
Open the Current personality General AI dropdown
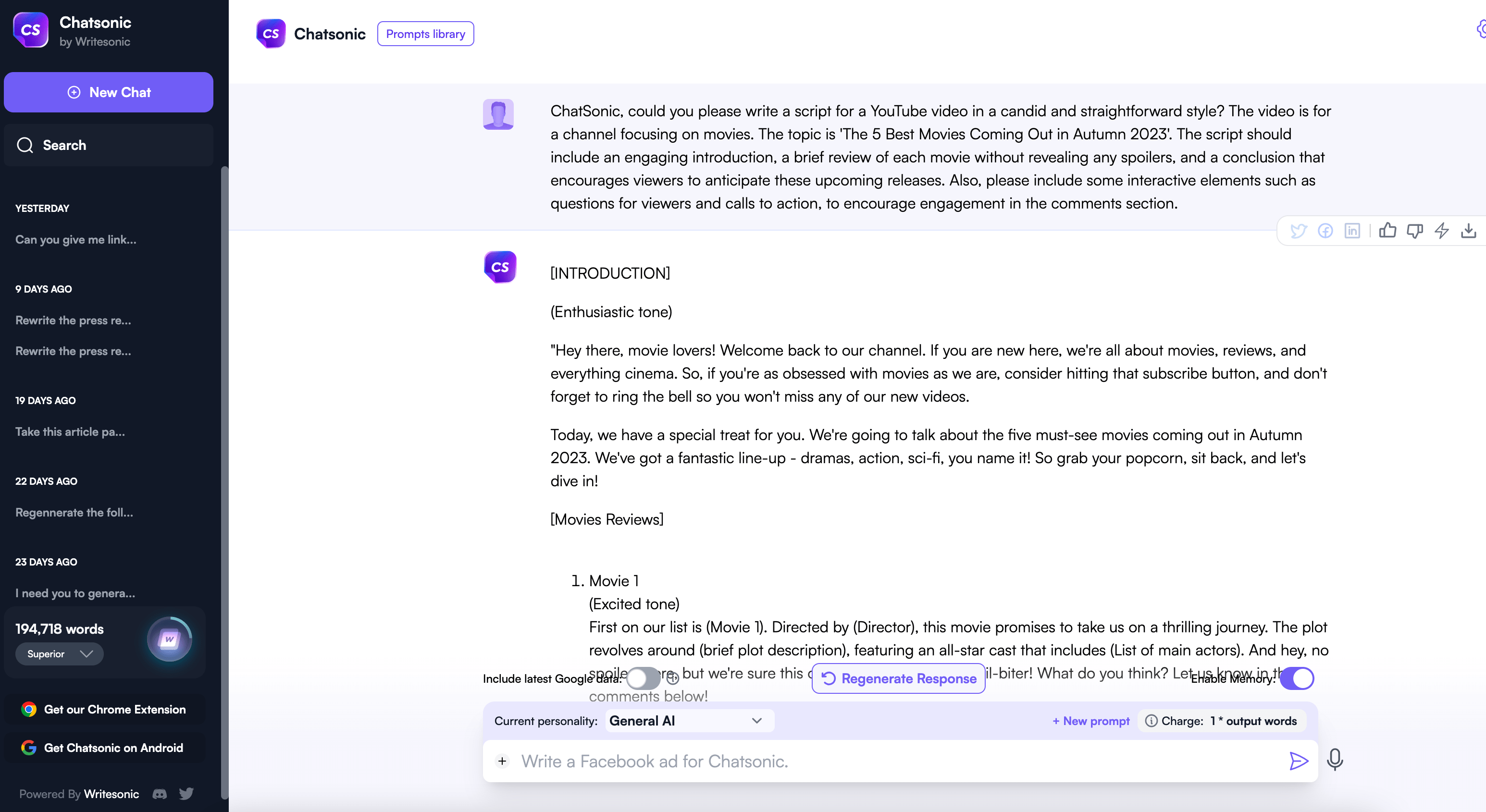689,721
